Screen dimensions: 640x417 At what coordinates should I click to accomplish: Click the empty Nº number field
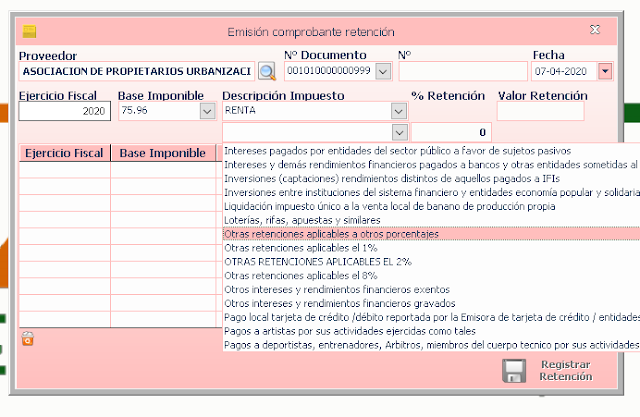463,71
